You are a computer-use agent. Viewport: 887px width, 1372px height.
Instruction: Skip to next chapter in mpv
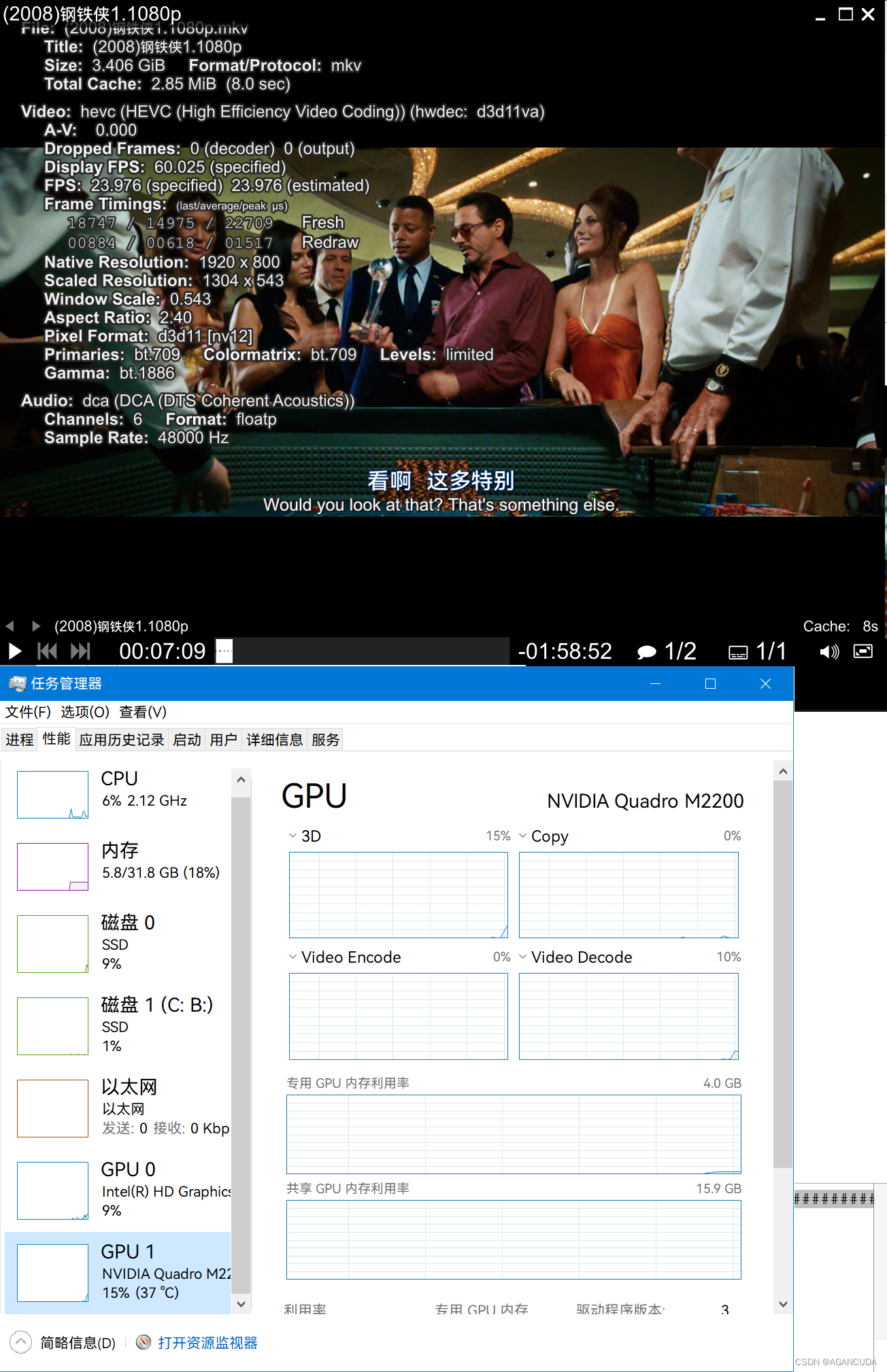(x=80, y=651)
